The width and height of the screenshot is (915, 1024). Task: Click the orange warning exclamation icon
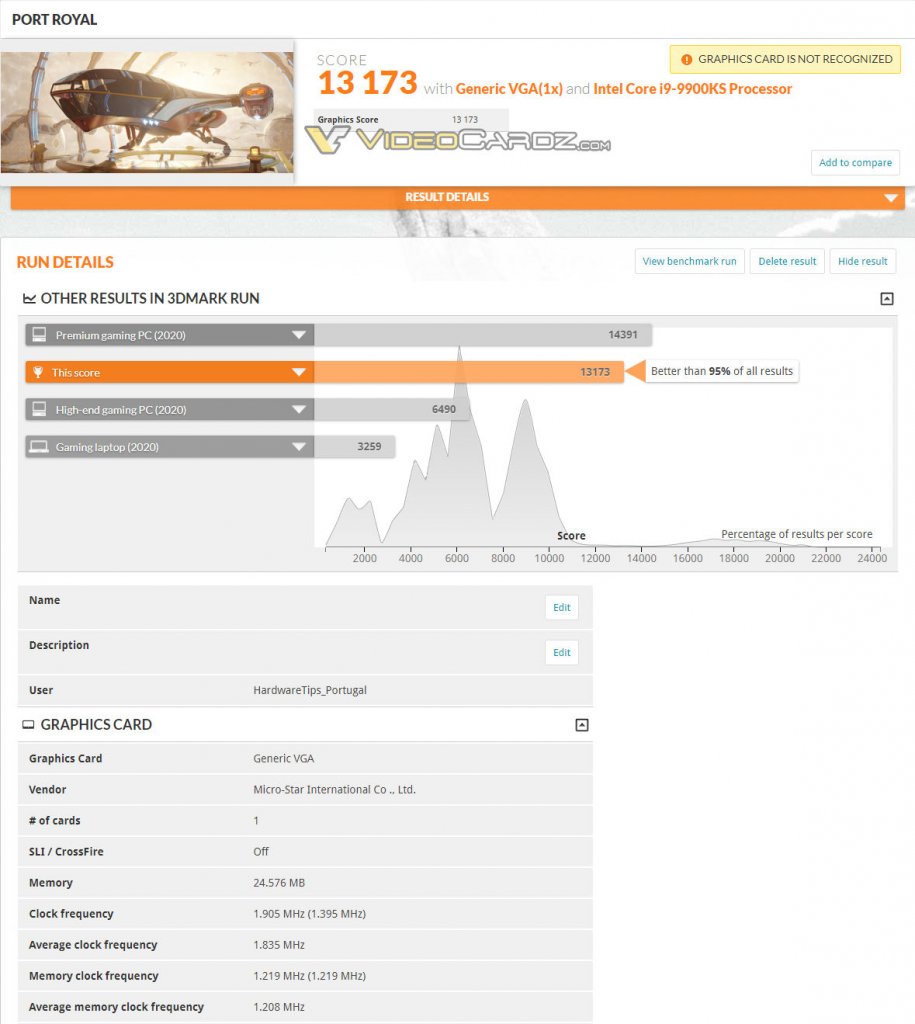click(686, 59)
